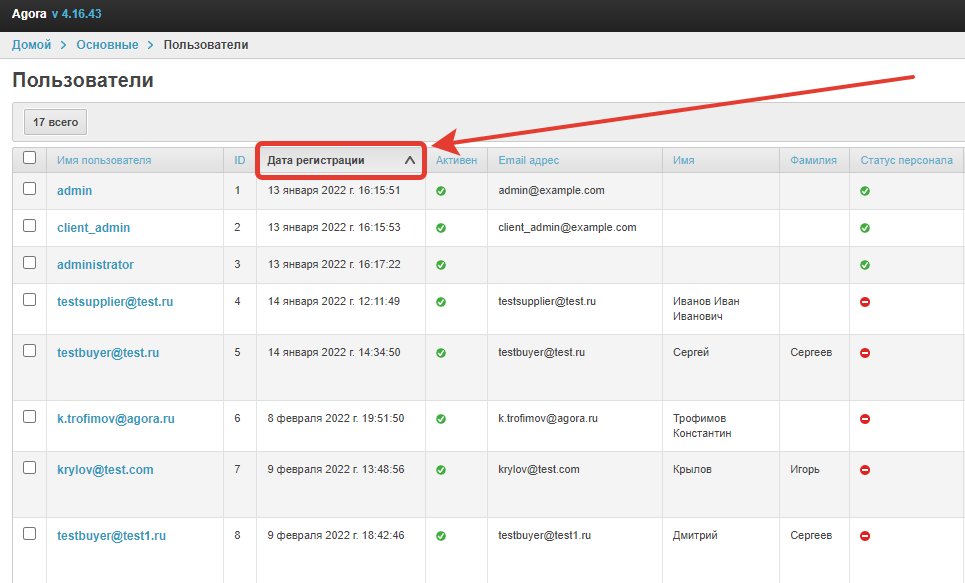Image resolution: width=965 pixels, height=583 pixels.
Task: Click green active icon for k.trofimov@agora.ru
Action: [440, 419]
